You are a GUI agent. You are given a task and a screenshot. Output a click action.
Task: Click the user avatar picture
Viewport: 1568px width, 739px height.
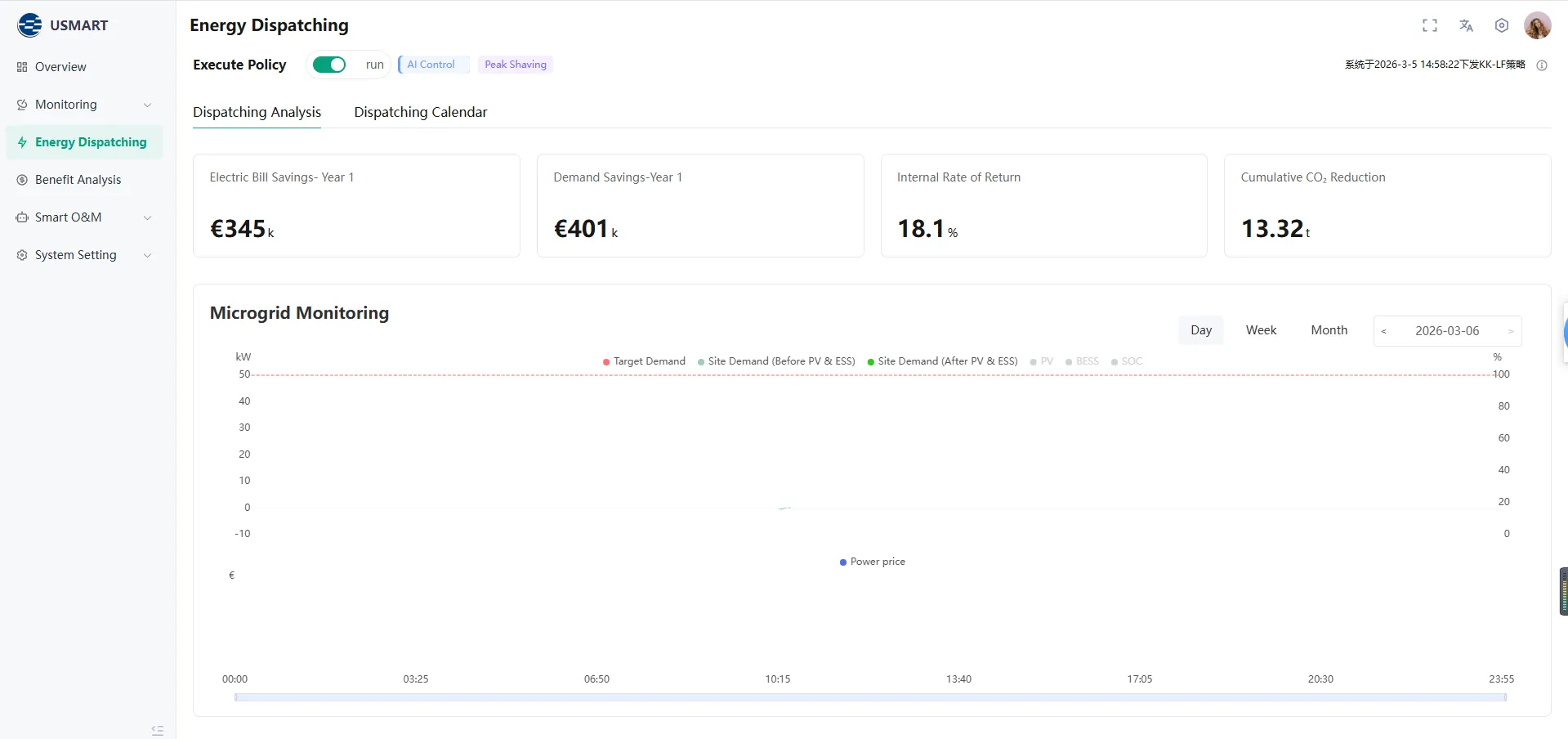(x=1537, y=25)
